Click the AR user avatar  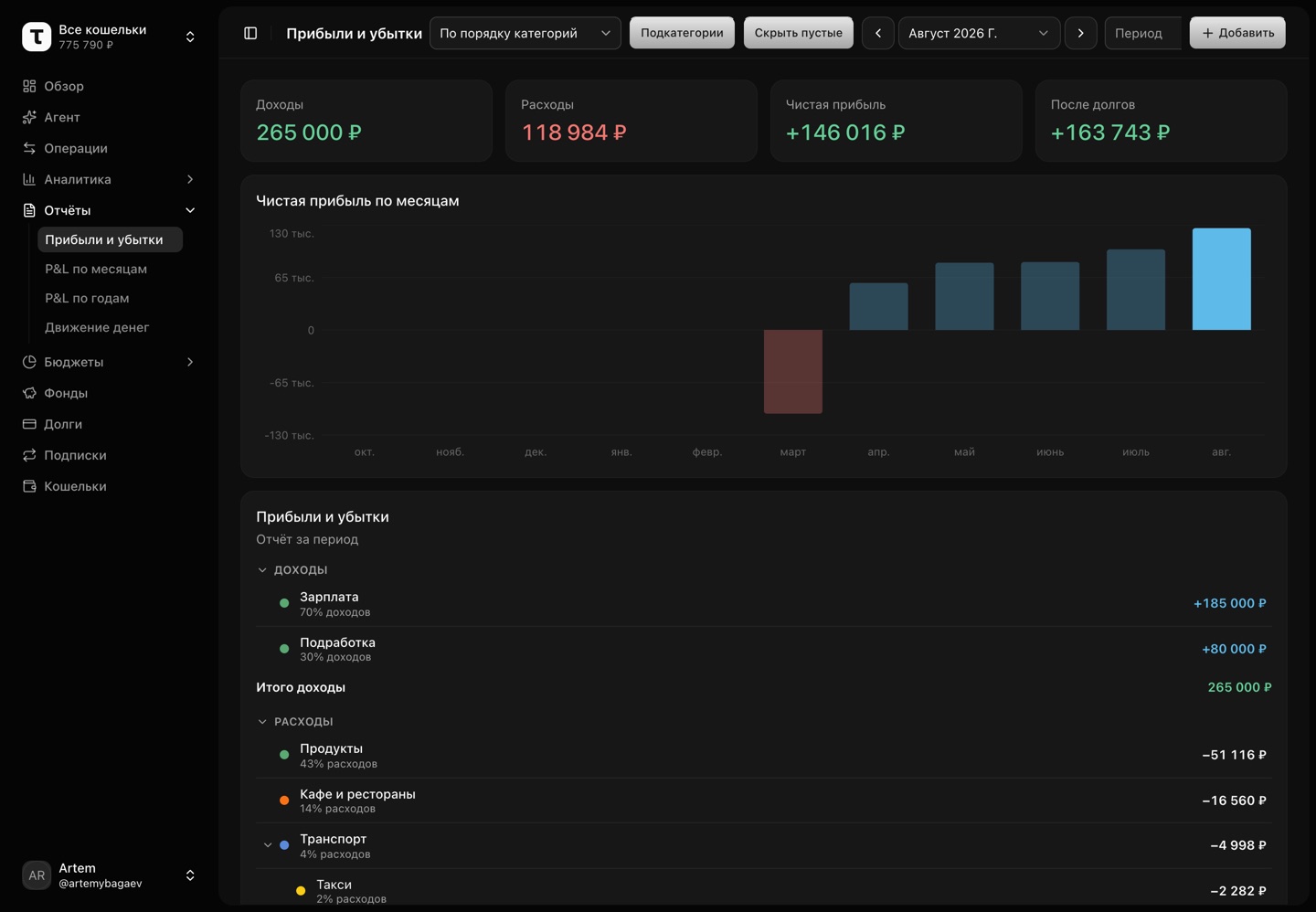[x=37, y=875]
